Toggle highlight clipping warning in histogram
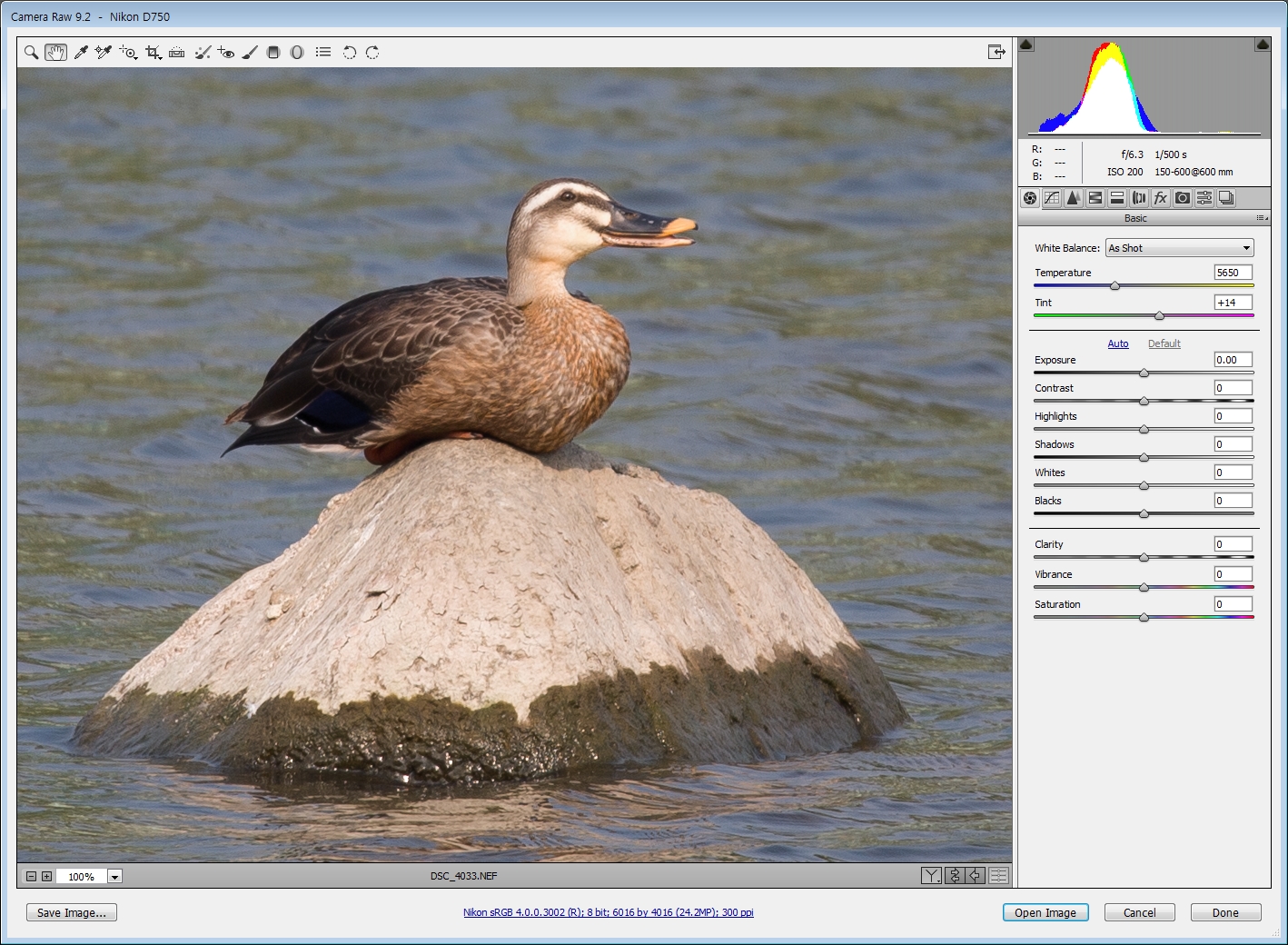Screen dimensions: 1288x945 pyautogui.click(x=1263, y=45)
